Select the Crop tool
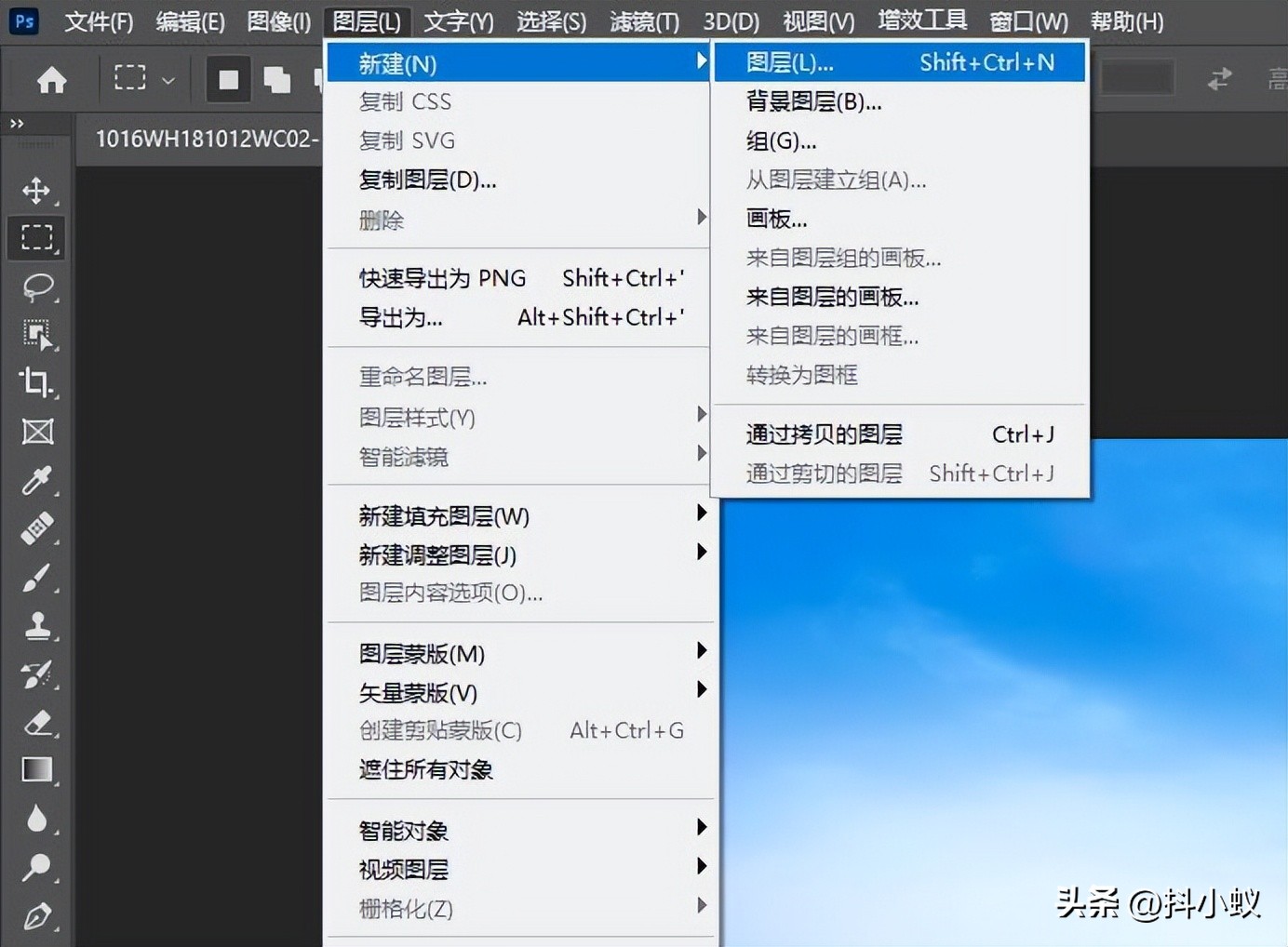This screenshot has height=947, width=1288. [x=36, y=382]
